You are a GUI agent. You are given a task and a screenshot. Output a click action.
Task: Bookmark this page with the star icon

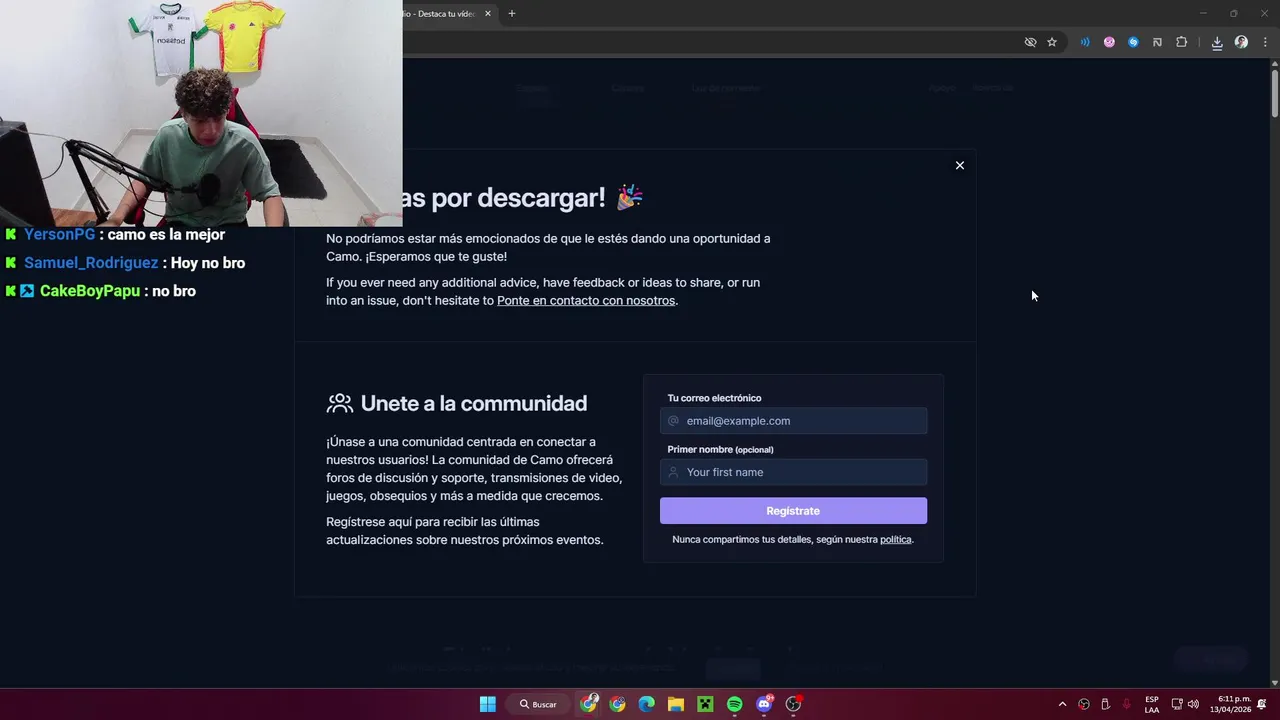tap(1052, 42)
